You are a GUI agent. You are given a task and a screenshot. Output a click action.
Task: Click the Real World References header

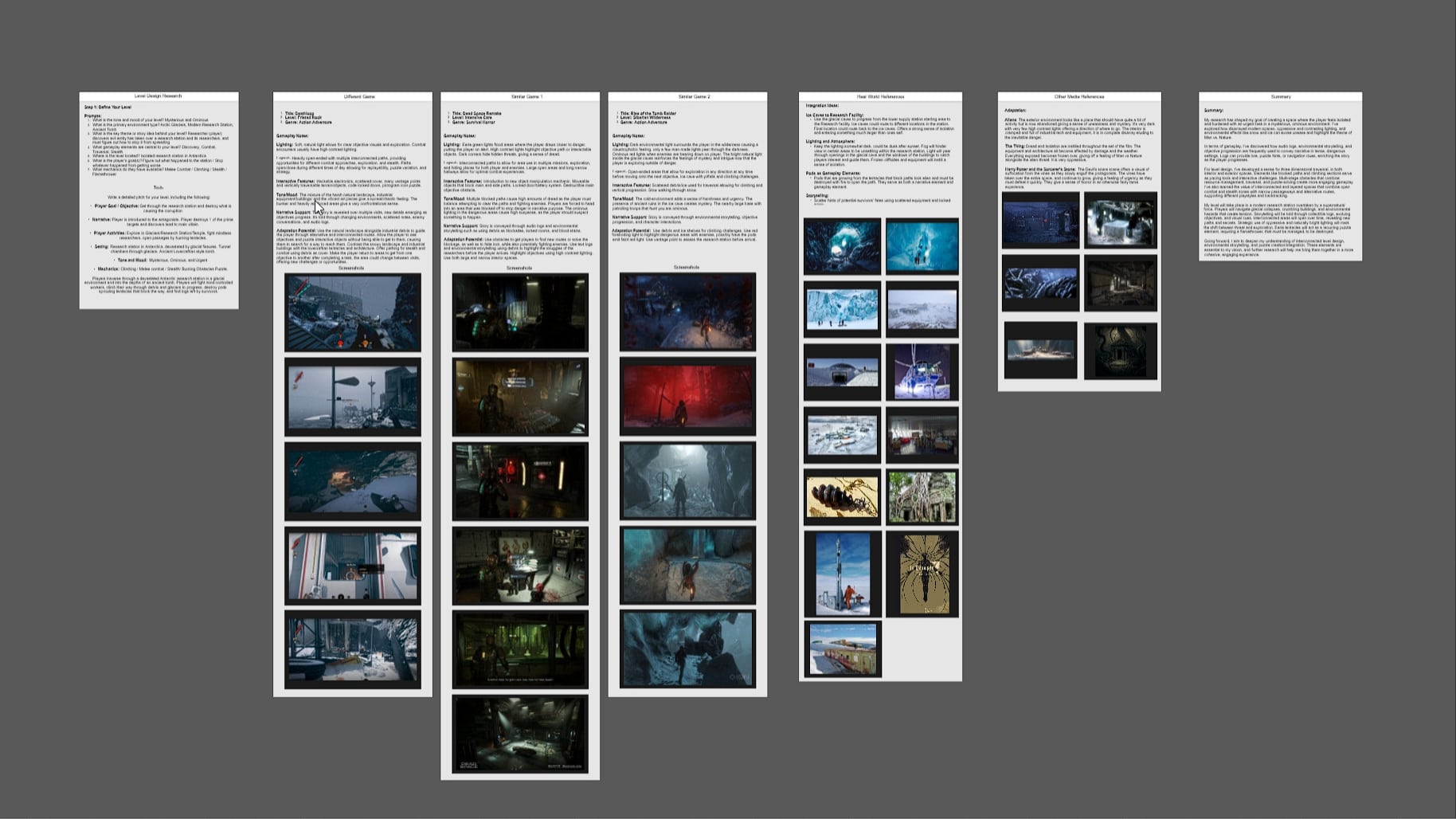(880, 96)
